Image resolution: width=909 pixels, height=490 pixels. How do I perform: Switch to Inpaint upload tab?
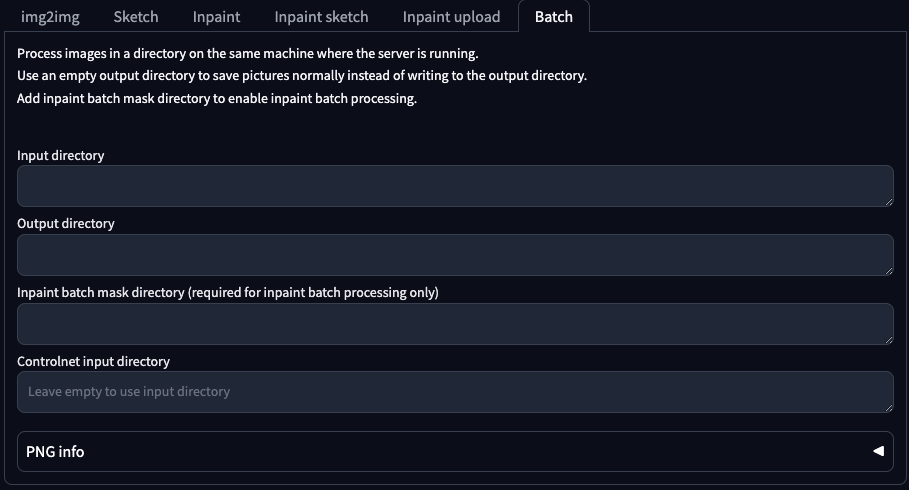[x=451, y=17]
